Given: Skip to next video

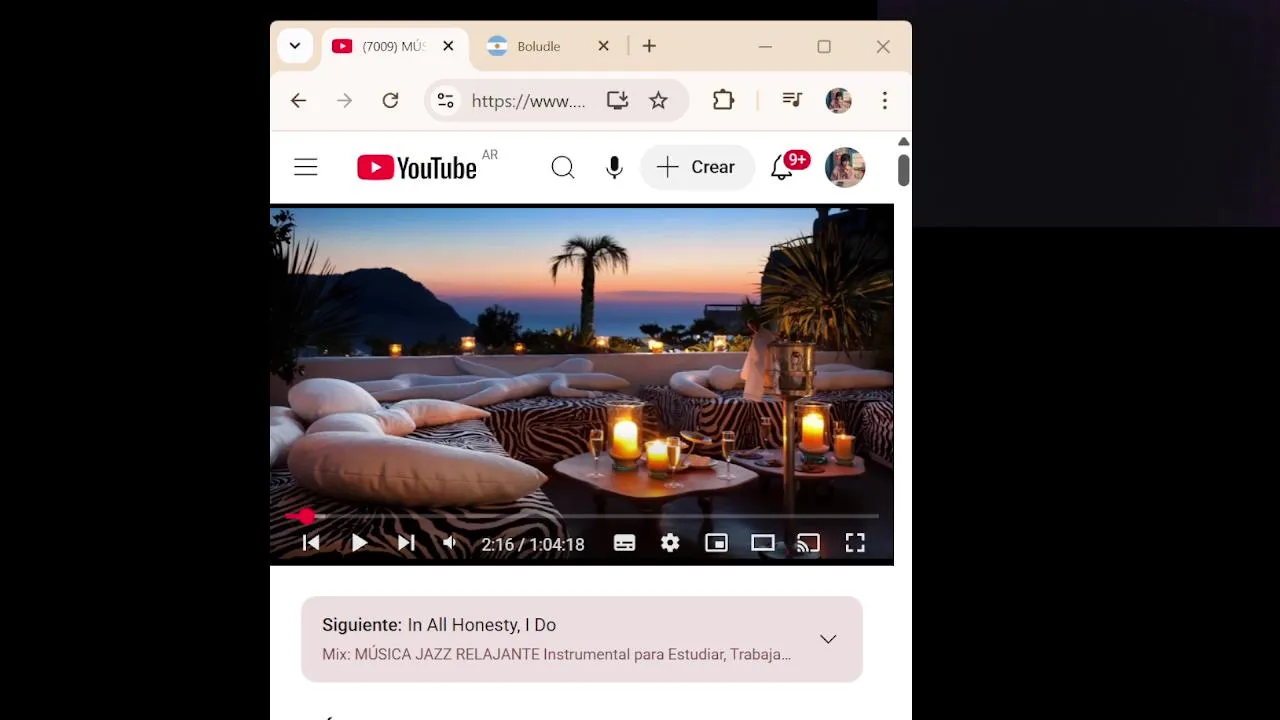Looking at the screenshot, I should [406, 543].
